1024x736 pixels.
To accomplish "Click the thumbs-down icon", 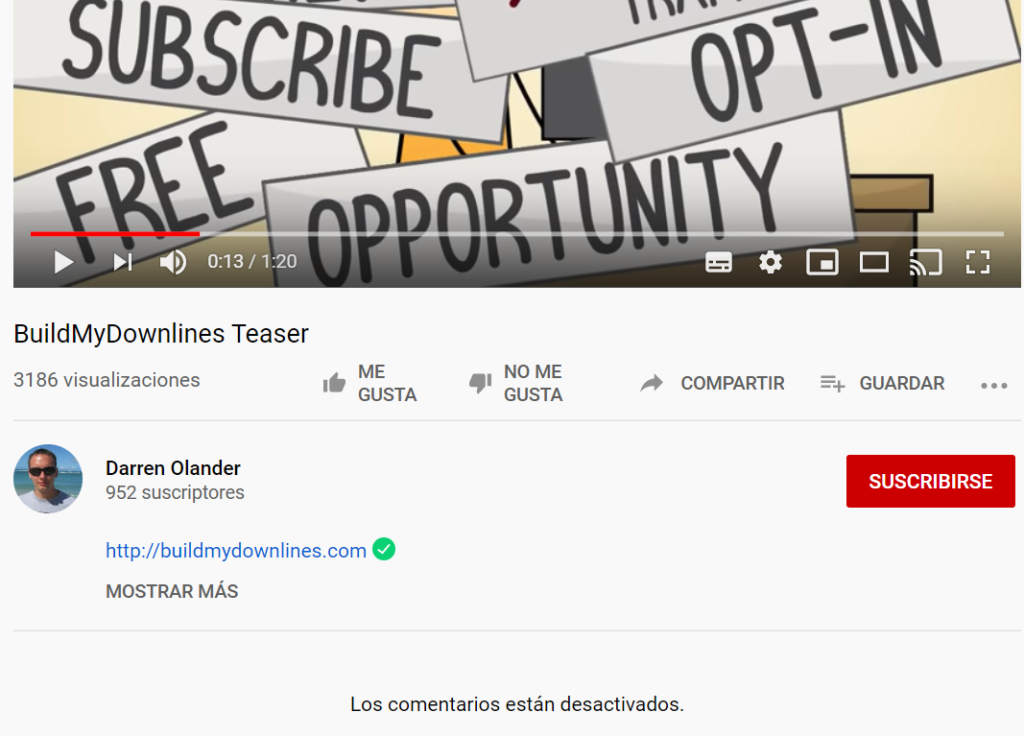I will pyautogui.click(x=480, y=383).
